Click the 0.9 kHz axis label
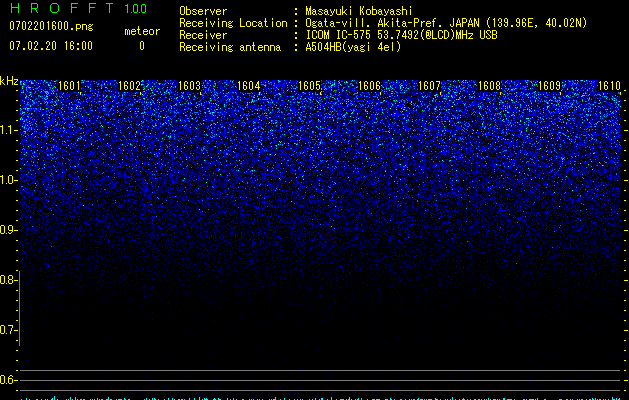Image resolution: width=629 pixels, height=400 pixels. pos(7,230)
